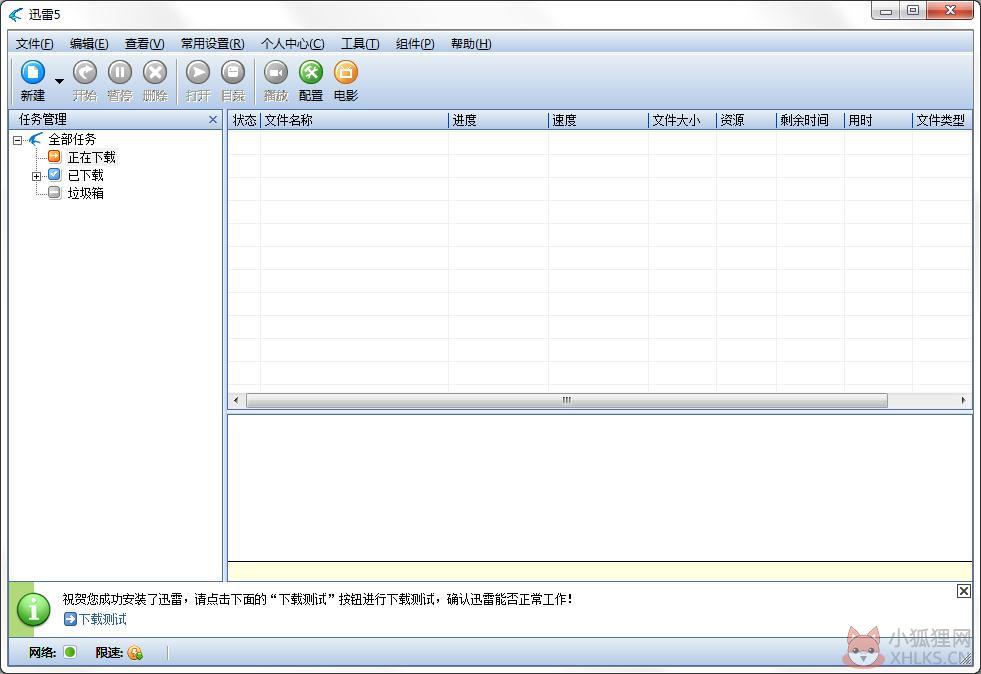
Task: Click the 删除 (Delete) toolbar icon
Action: 155,73
